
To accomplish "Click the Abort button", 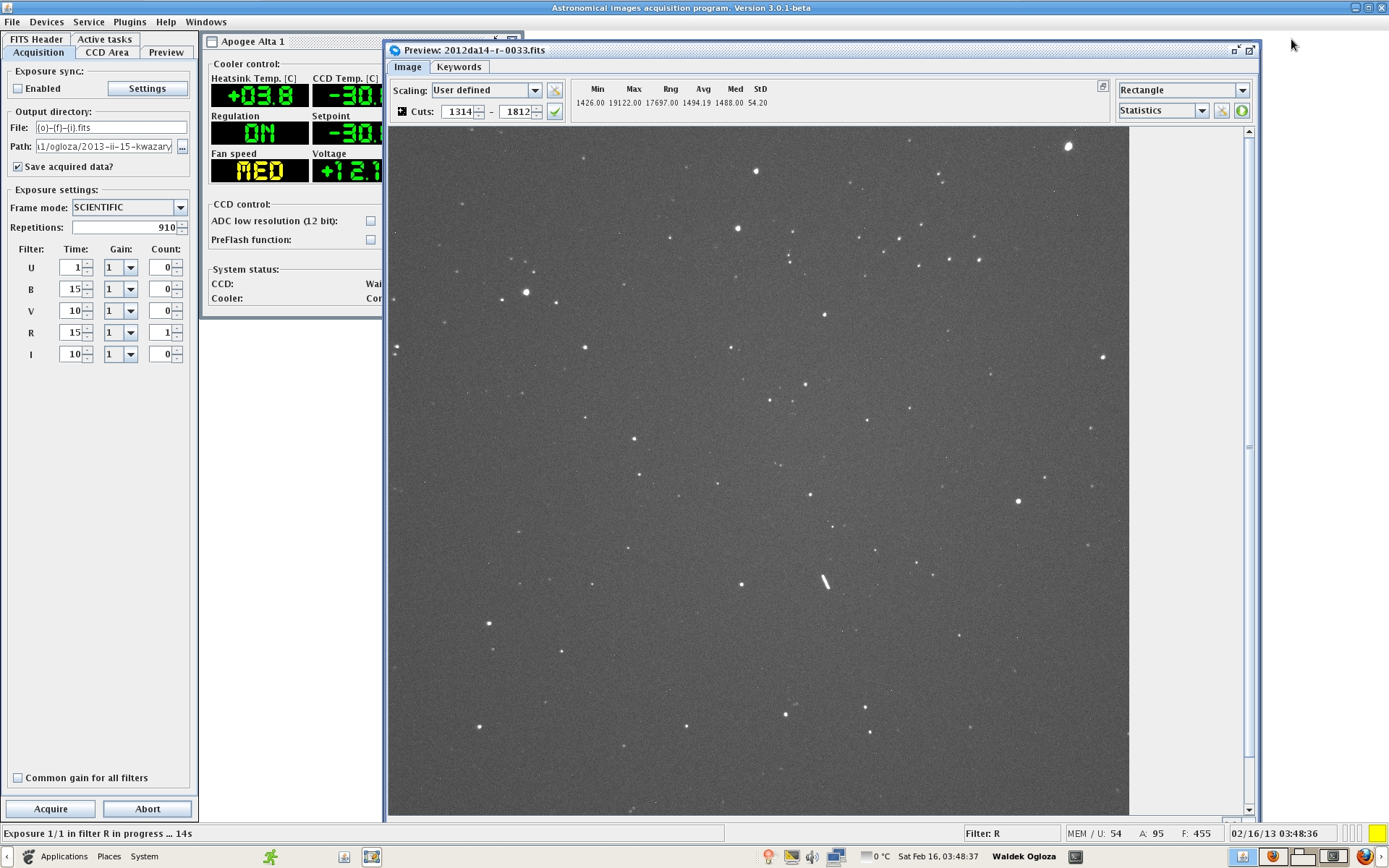I will (x=148, y=809).
